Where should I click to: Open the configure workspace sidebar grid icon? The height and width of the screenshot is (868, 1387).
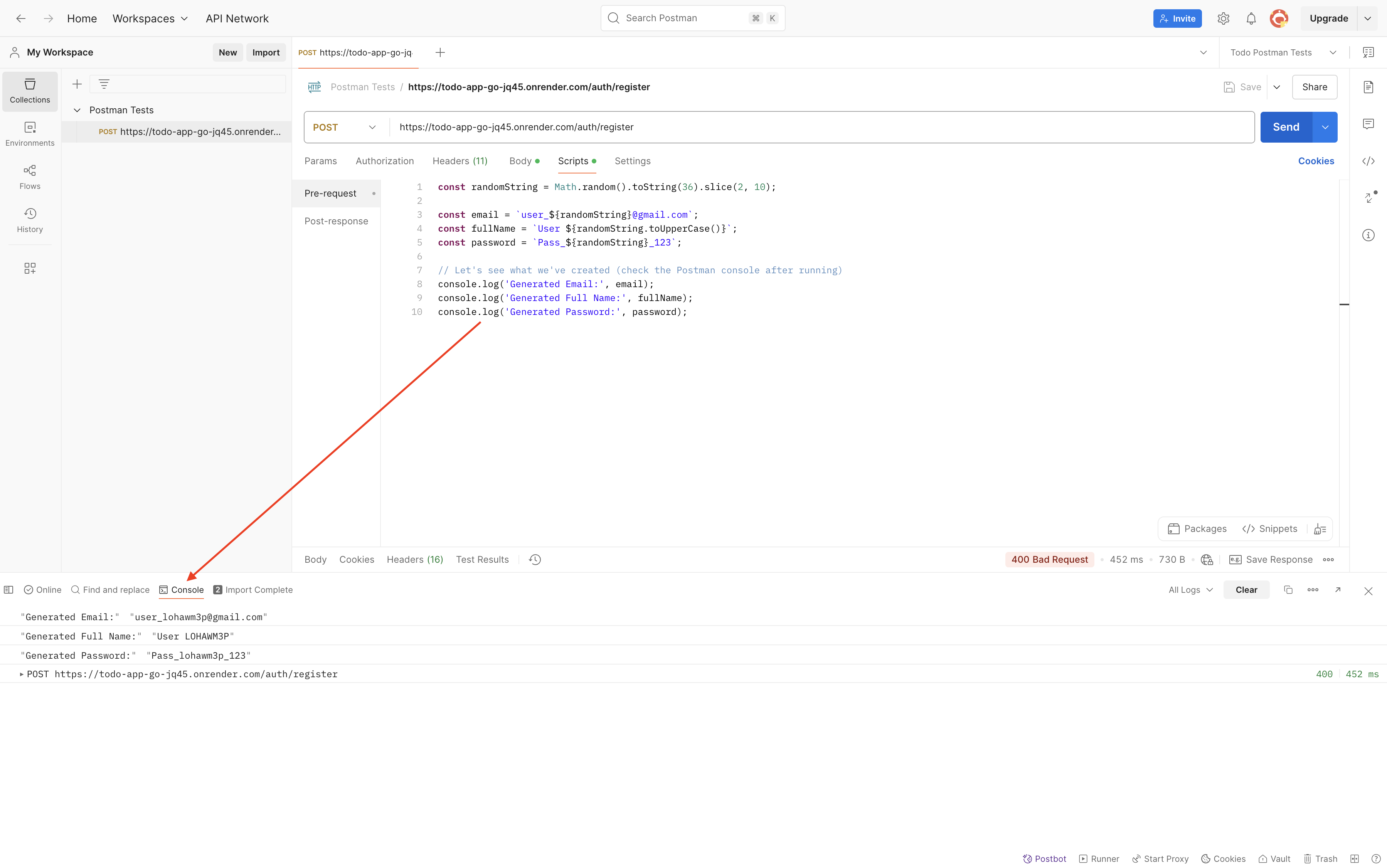click(x=30, y=268)
